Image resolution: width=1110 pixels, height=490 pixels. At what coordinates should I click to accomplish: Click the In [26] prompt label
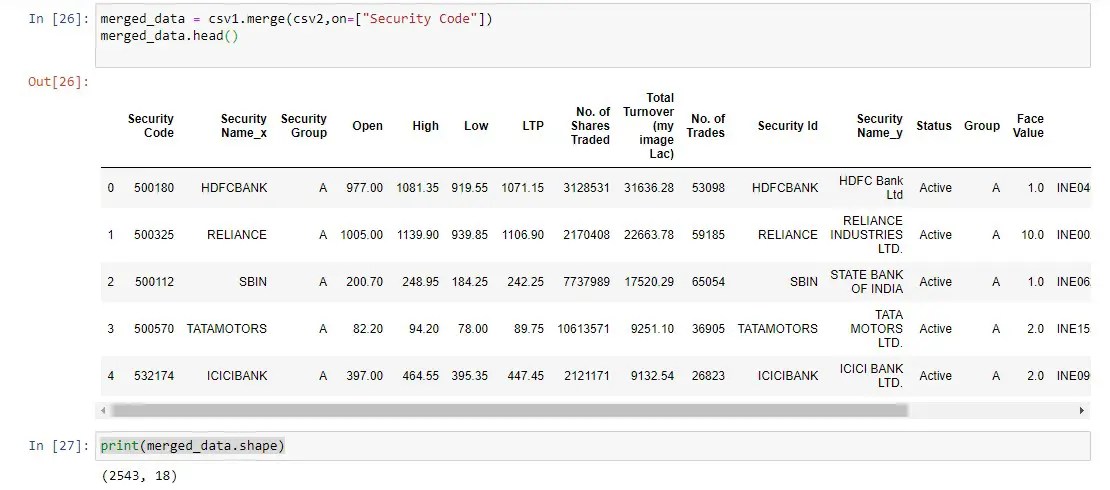[59, 19]
